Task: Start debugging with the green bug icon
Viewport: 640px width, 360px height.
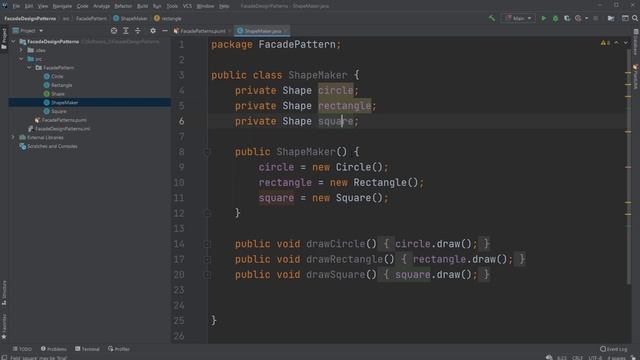Action: (x=555, y=18)
